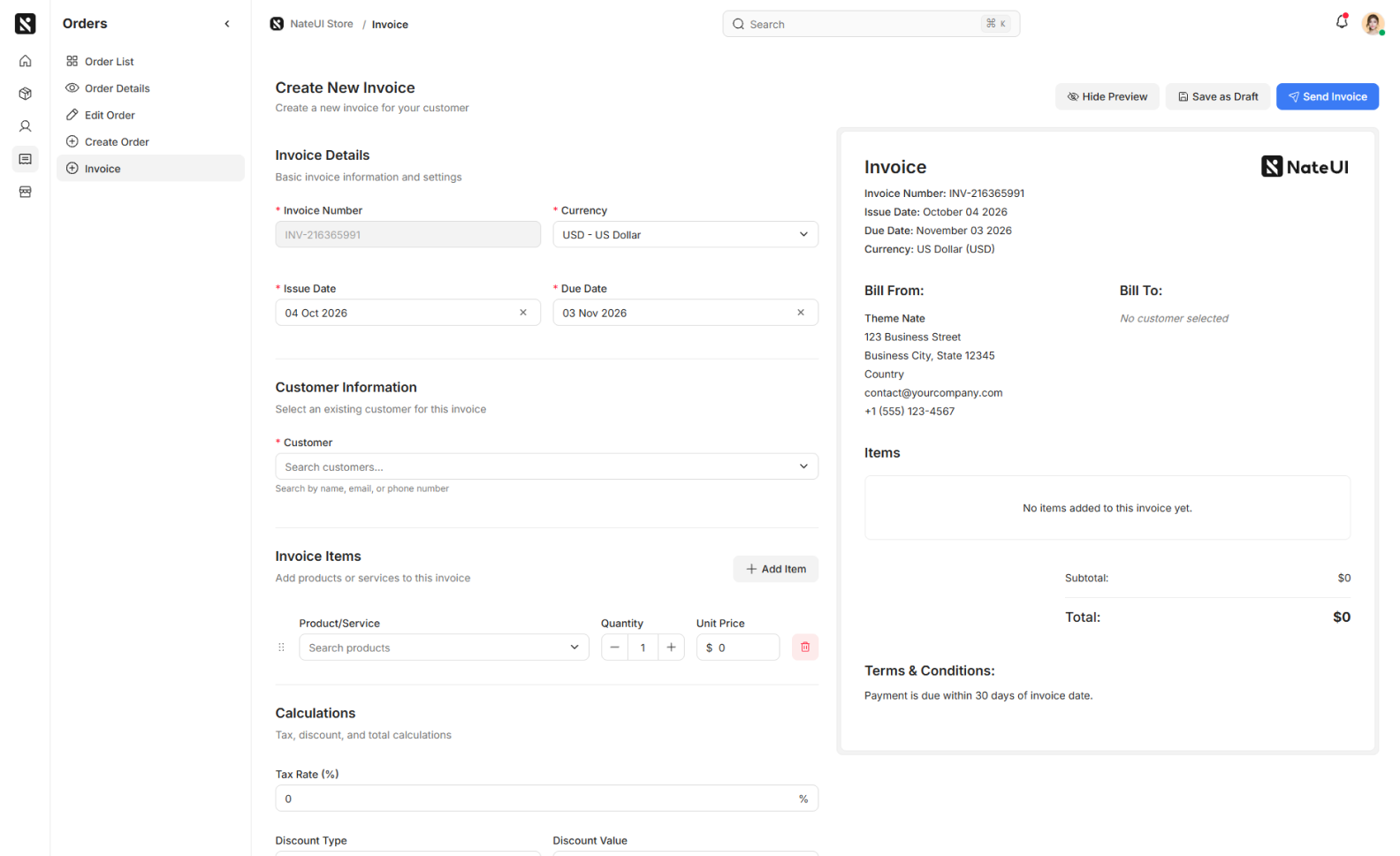Delete the invoice item row
The image size is (1400, 856).
pos(805,648)
